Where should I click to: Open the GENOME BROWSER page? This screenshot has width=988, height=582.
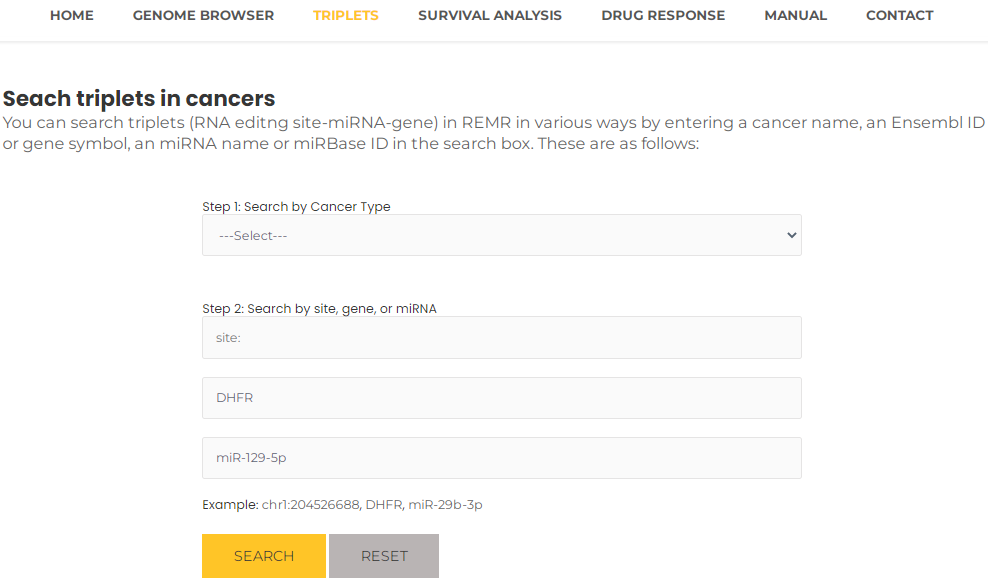(x=204, y=15)
